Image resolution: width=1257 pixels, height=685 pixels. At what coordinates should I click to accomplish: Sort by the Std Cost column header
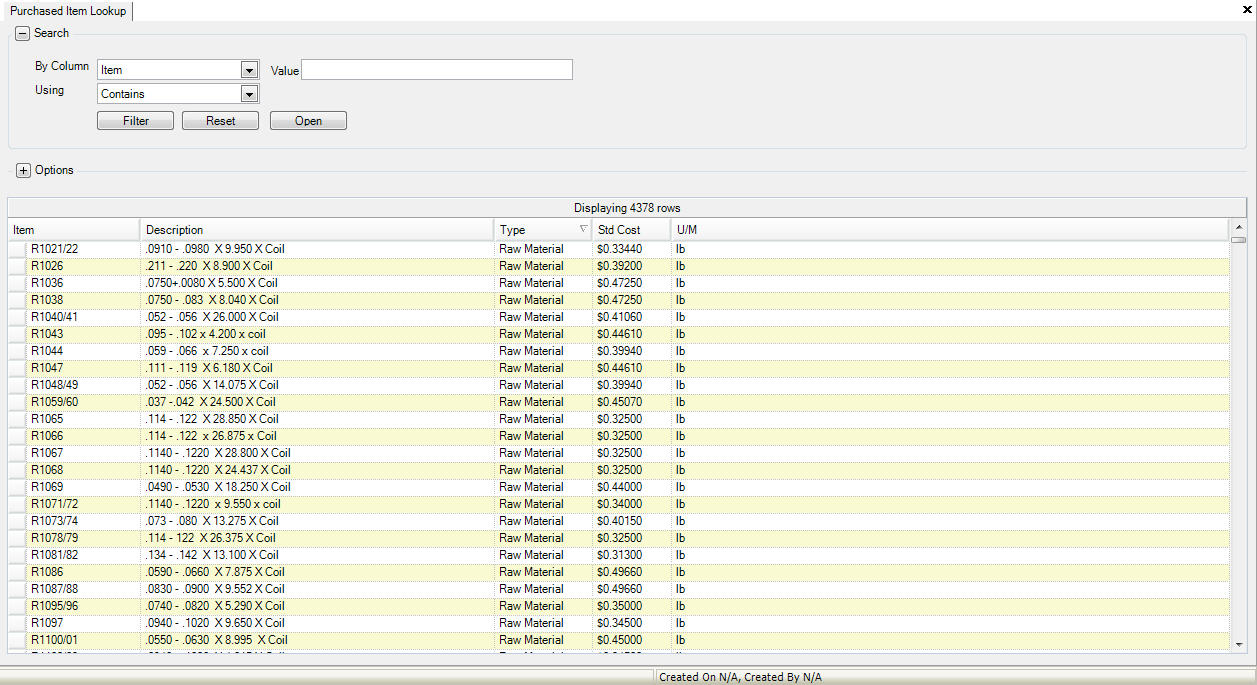click(x=629, y=230)
